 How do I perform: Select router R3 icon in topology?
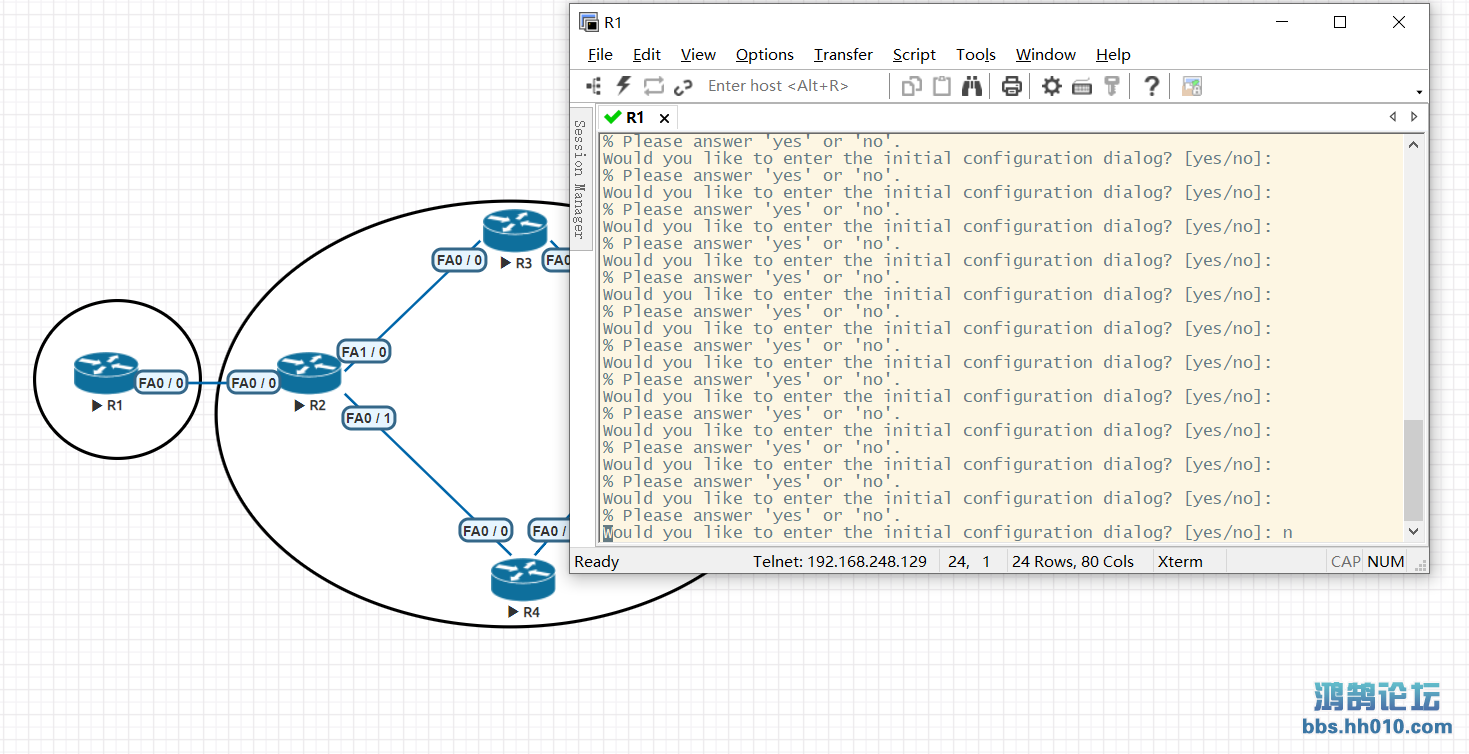(515, 230)
